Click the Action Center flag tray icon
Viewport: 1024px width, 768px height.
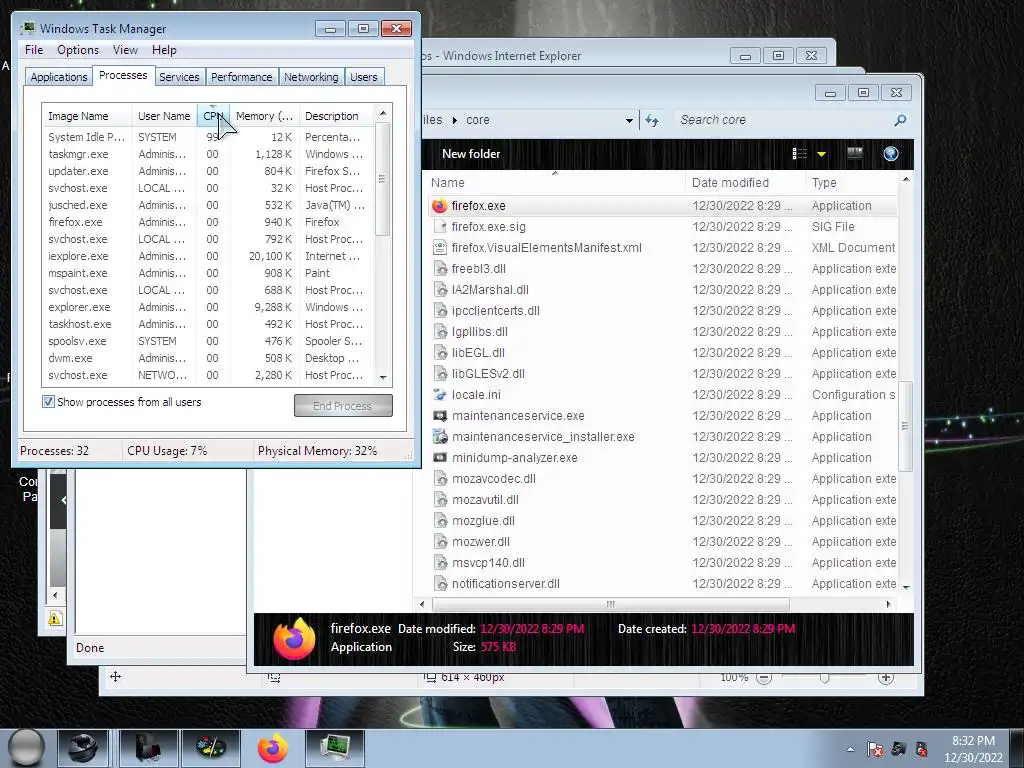(874, 749)
